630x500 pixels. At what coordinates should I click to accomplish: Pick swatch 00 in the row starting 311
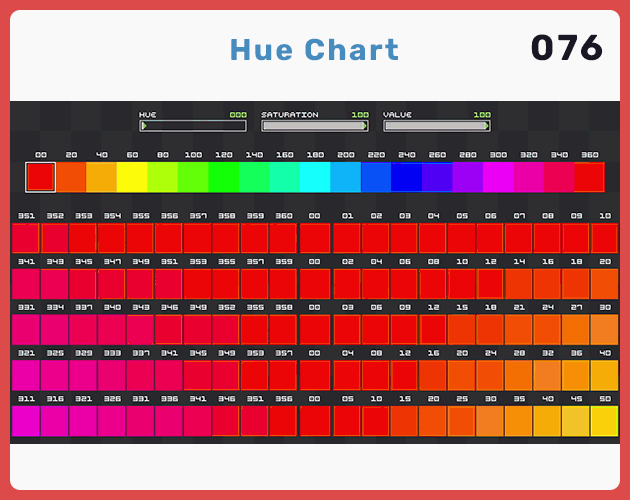tap(315, 421)
